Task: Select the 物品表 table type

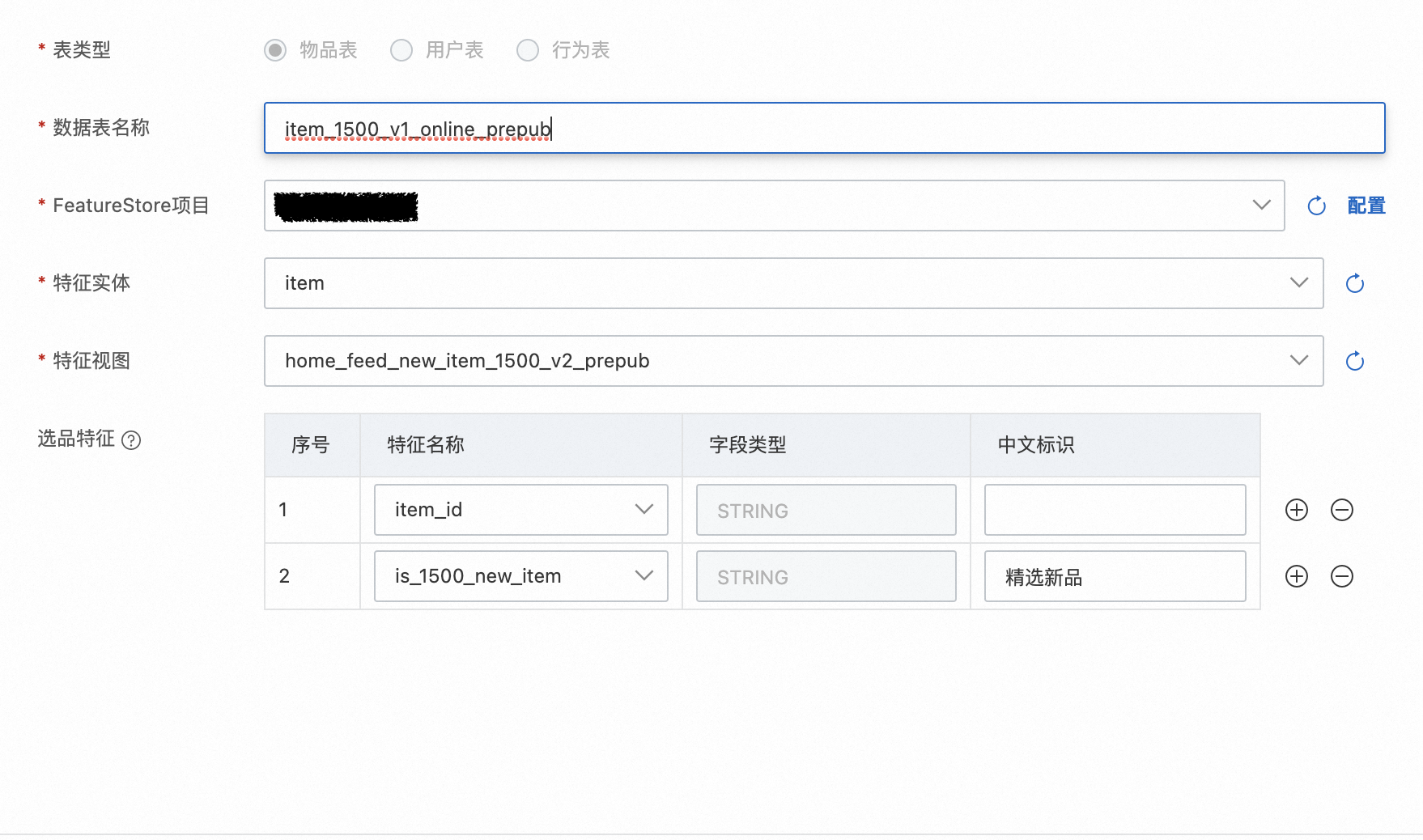Action: [x=275, y=50]
